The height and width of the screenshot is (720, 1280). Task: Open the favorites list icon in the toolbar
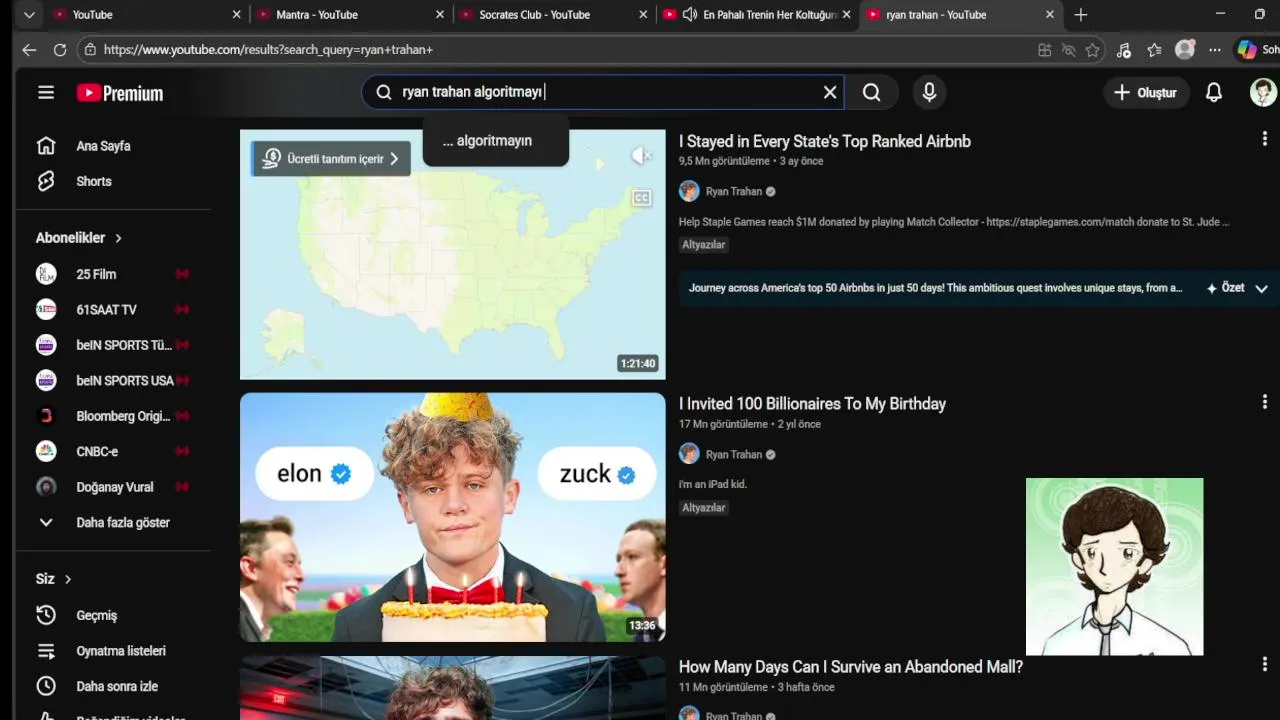point(1155,50)
